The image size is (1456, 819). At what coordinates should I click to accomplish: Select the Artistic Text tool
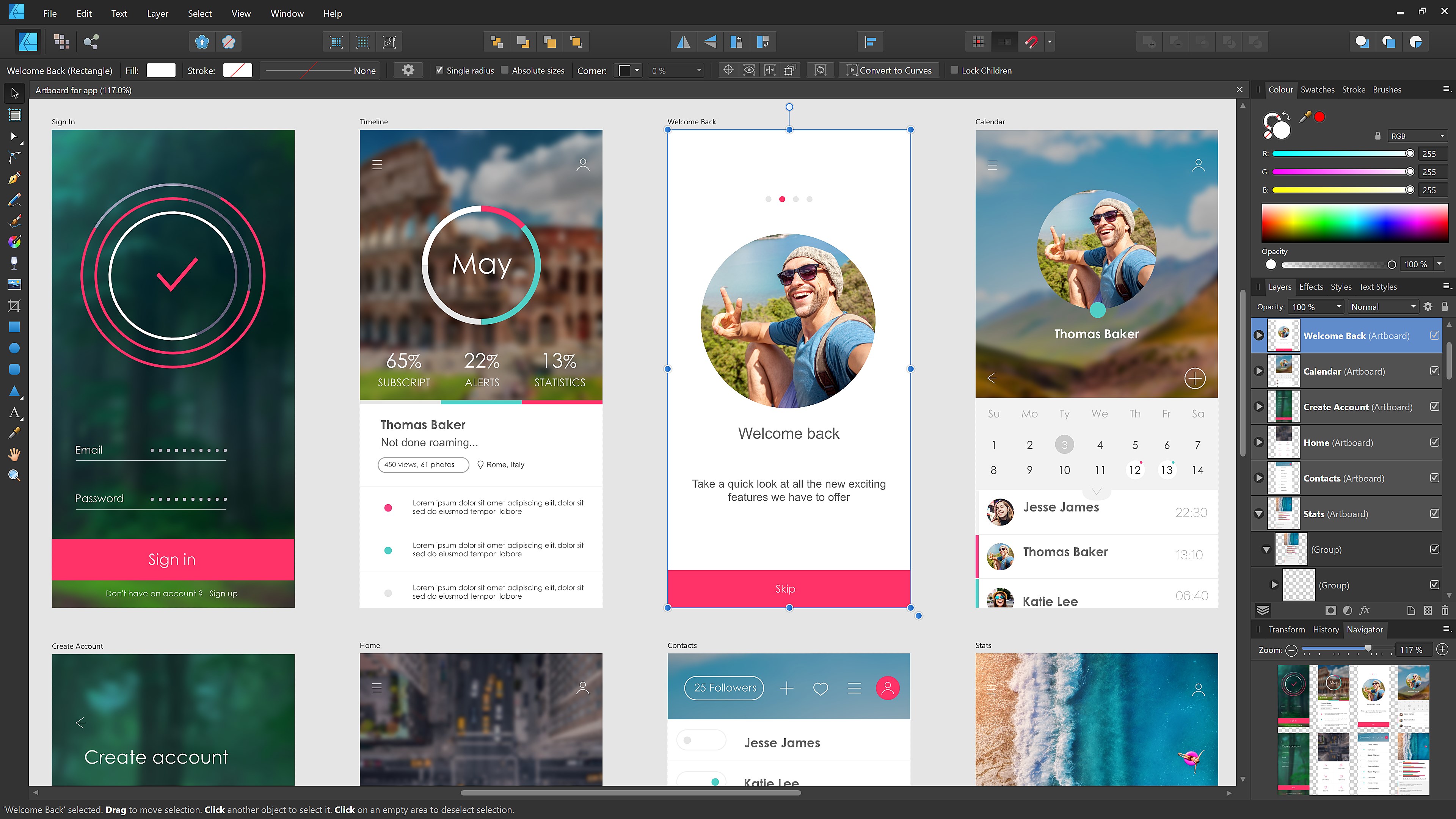pos(14,412)
